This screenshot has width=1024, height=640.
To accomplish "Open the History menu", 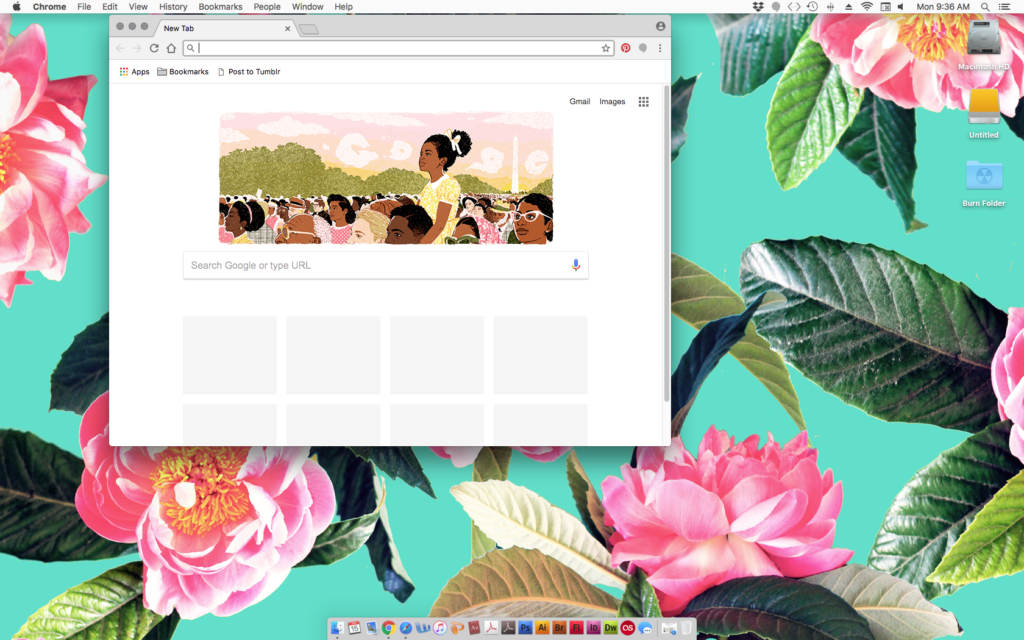I will point(173,7).
